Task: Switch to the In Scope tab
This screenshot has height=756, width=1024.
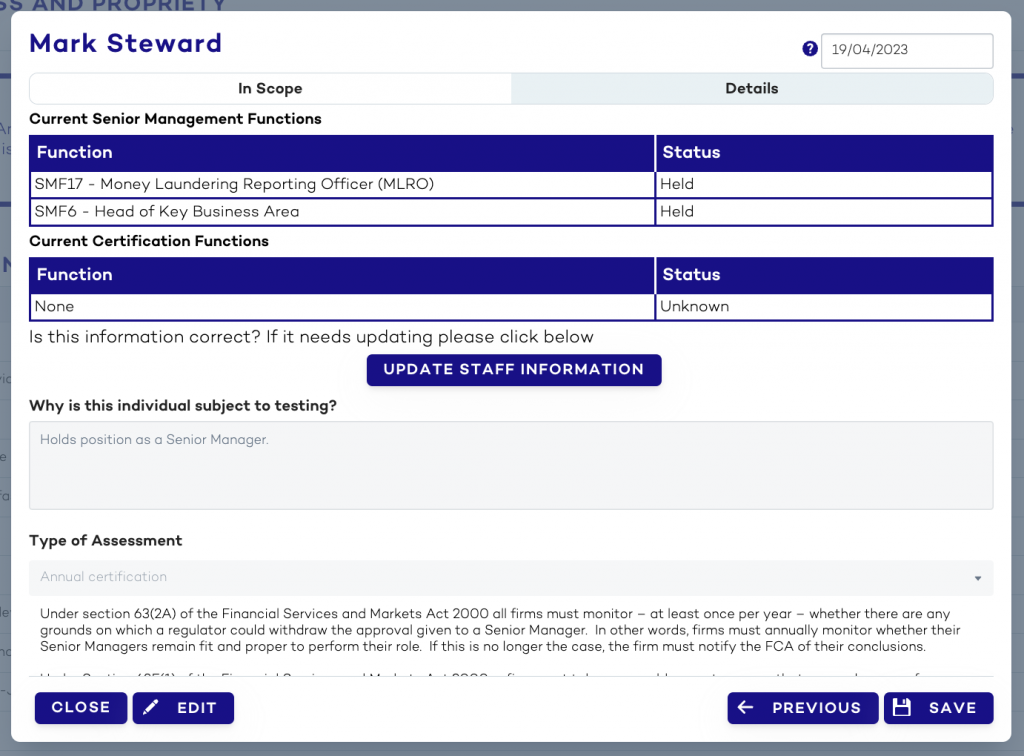Action: coord(270,88)
